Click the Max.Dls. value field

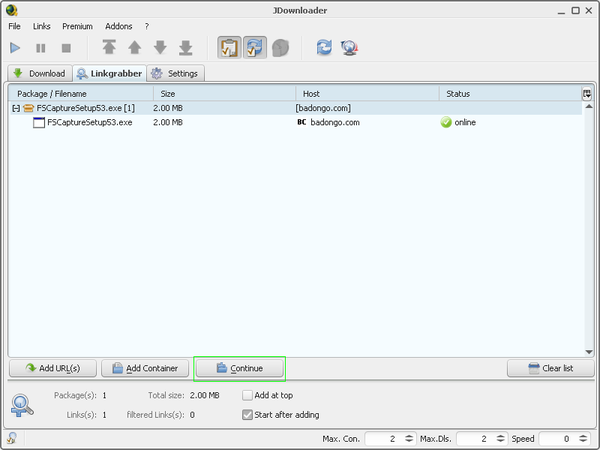(475, 439)
